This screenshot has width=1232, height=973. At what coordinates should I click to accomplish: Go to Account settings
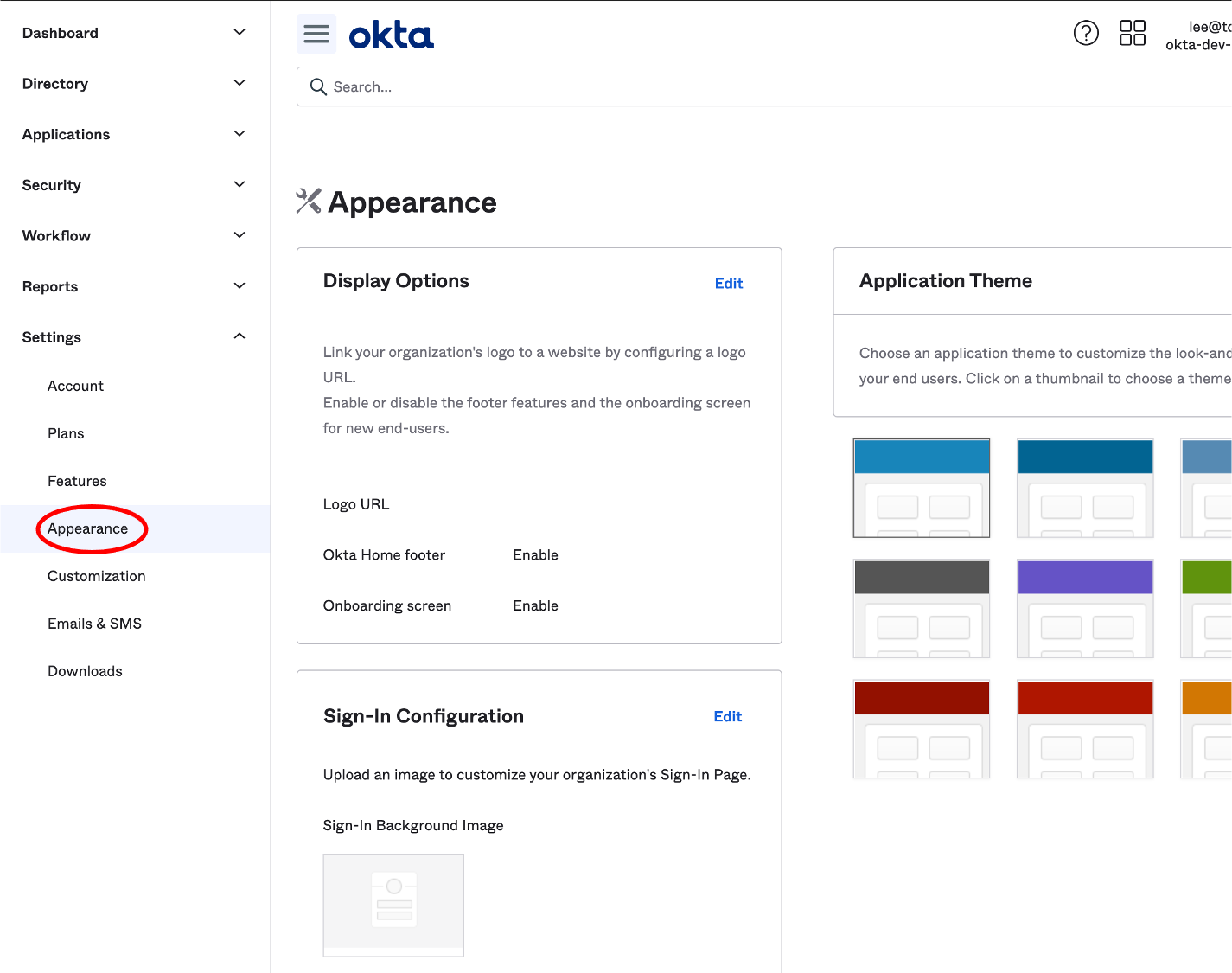tap(75, 386)
